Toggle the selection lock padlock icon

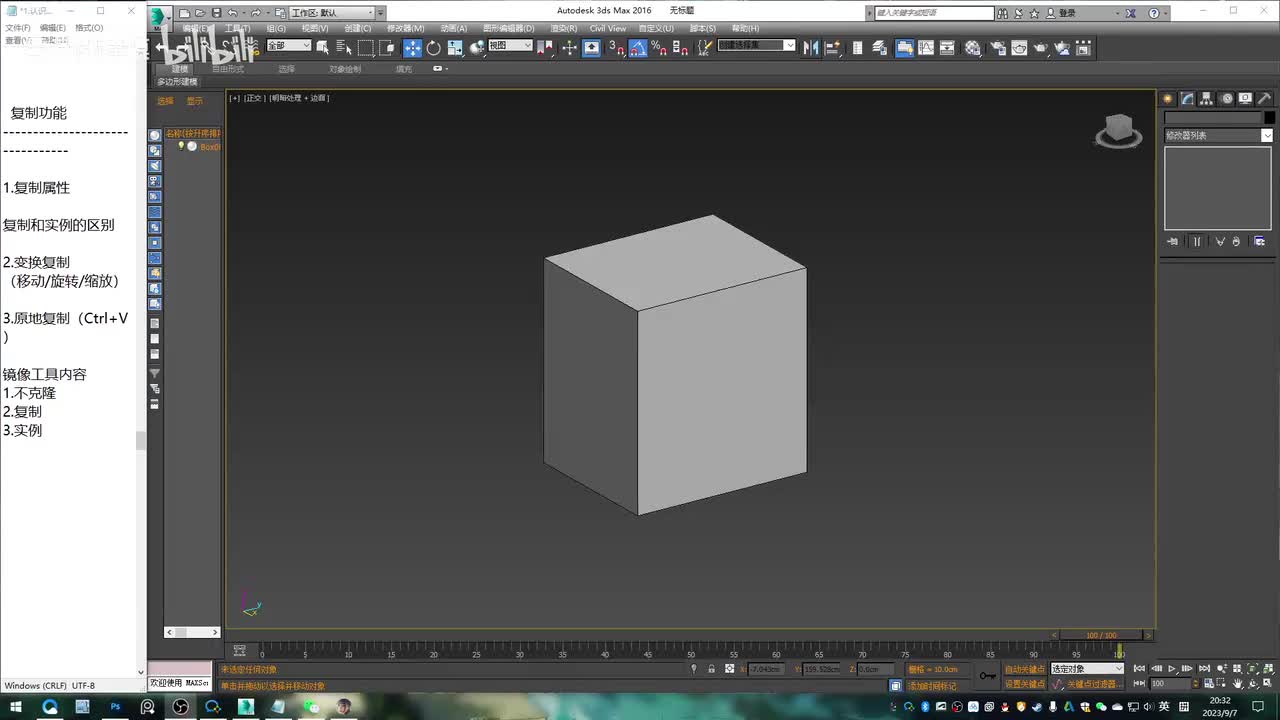click(711, 669)
